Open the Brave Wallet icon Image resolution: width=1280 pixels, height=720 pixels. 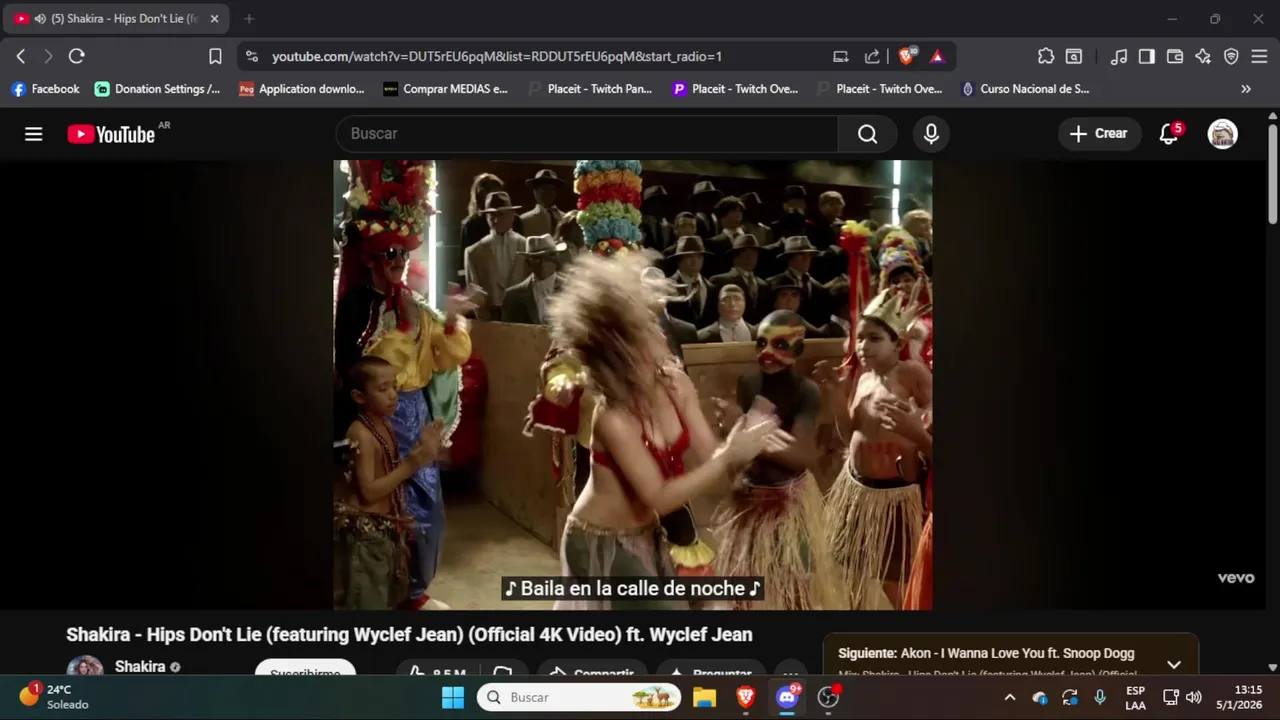point(1175,57)
